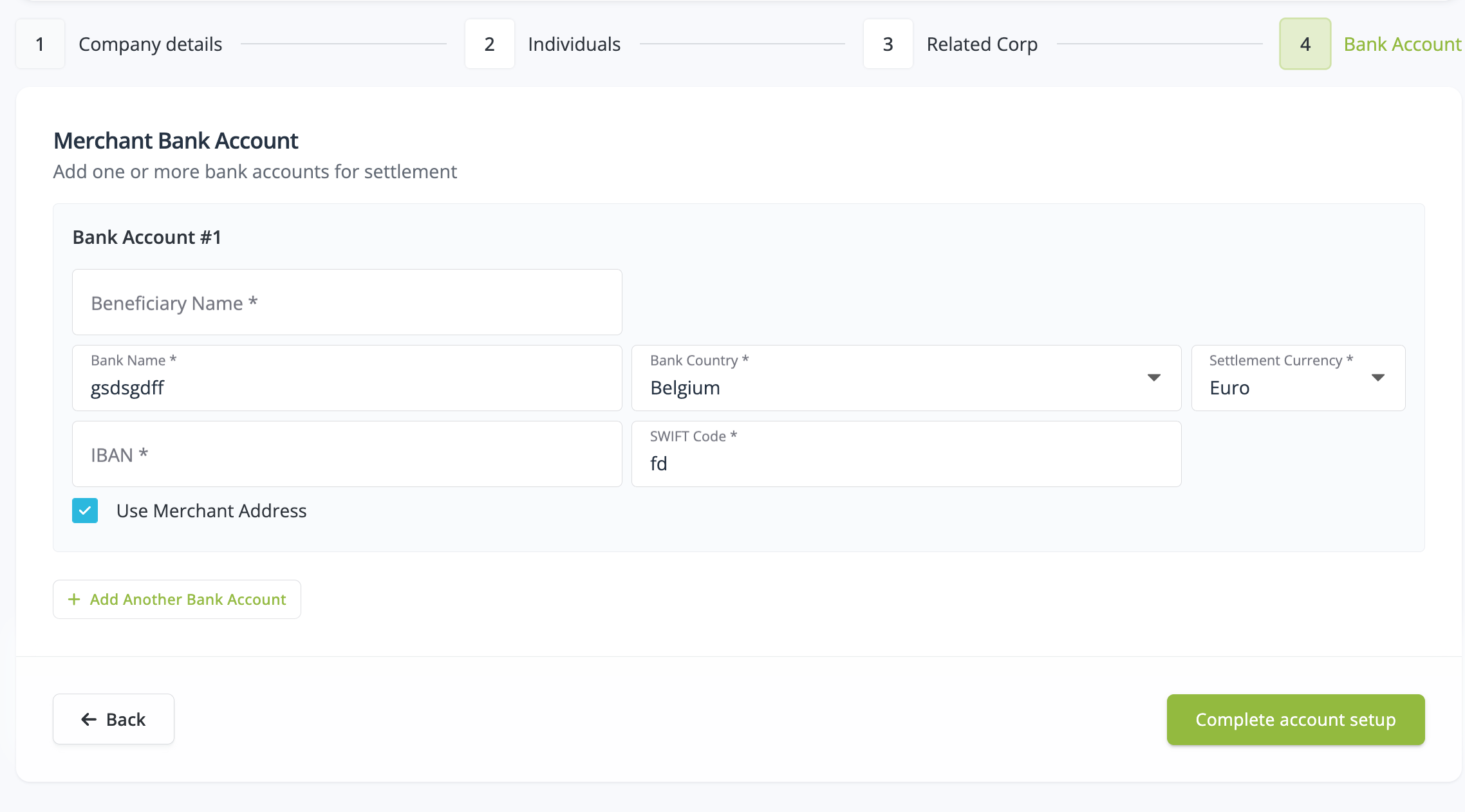
Task: Click the step 4 number badge
Action: 1305,44
